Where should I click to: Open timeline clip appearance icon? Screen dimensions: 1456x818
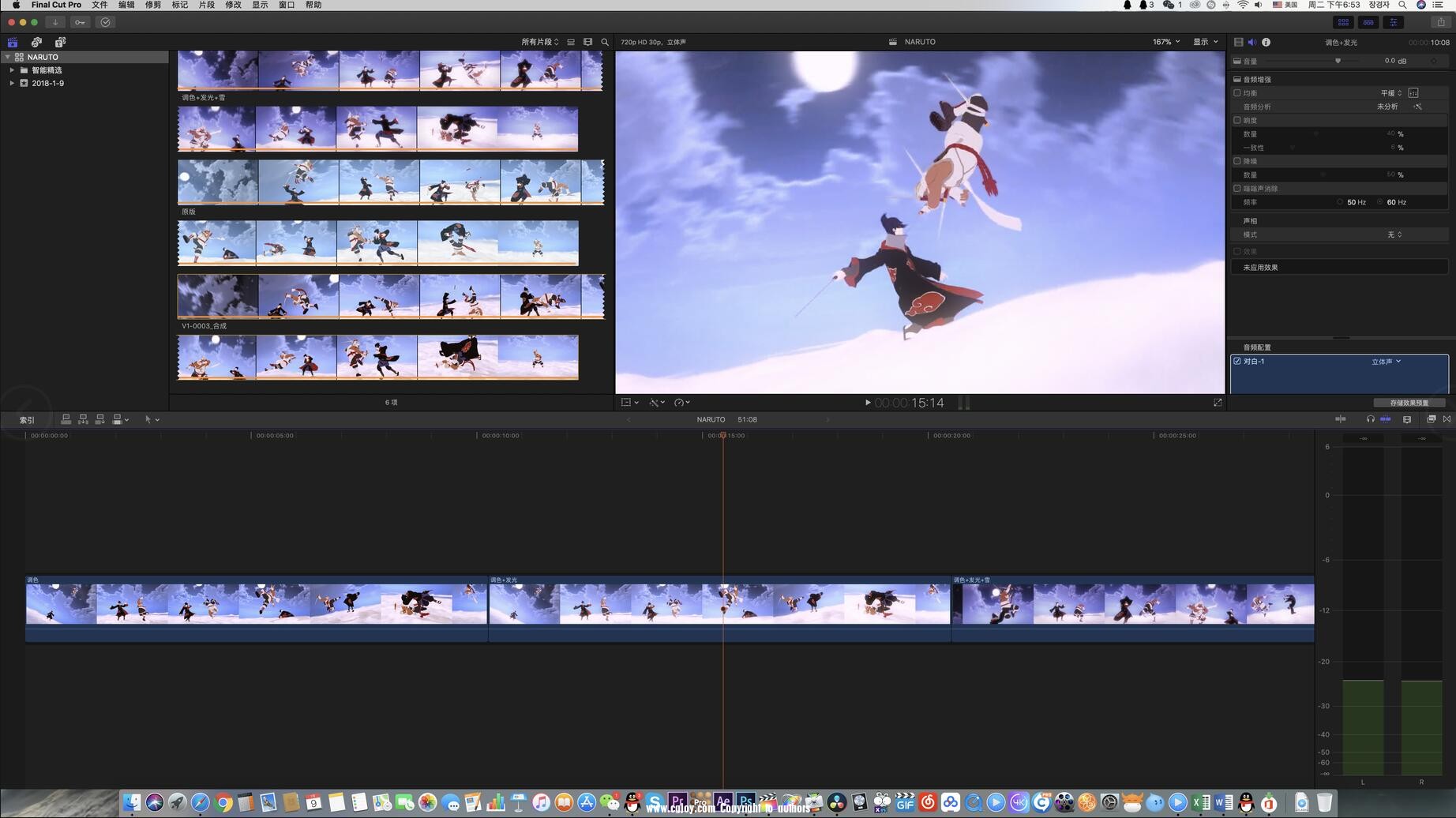[x=1407, y=419]
